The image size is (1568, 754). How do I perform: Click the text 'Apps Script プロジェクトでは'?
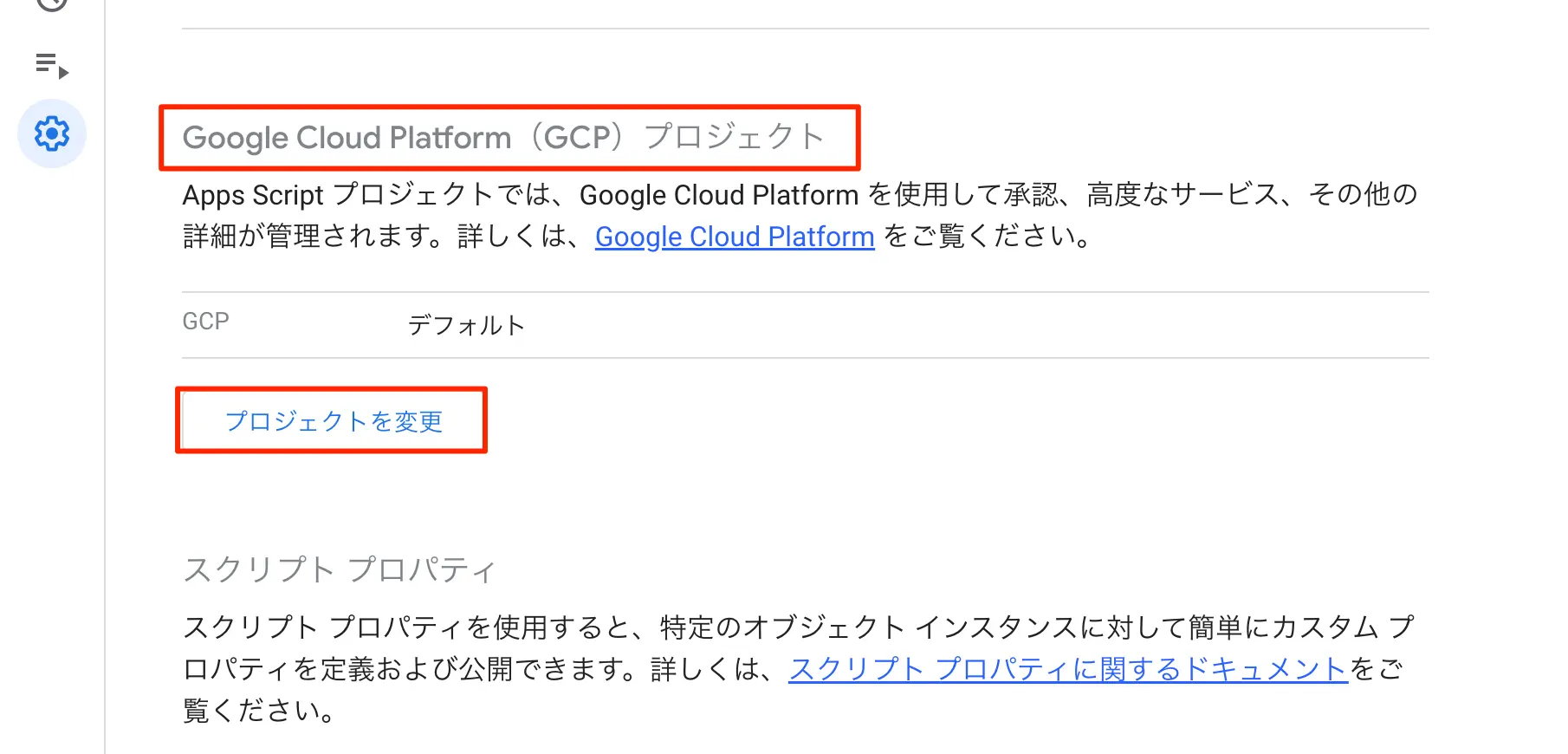coord(364,195)
